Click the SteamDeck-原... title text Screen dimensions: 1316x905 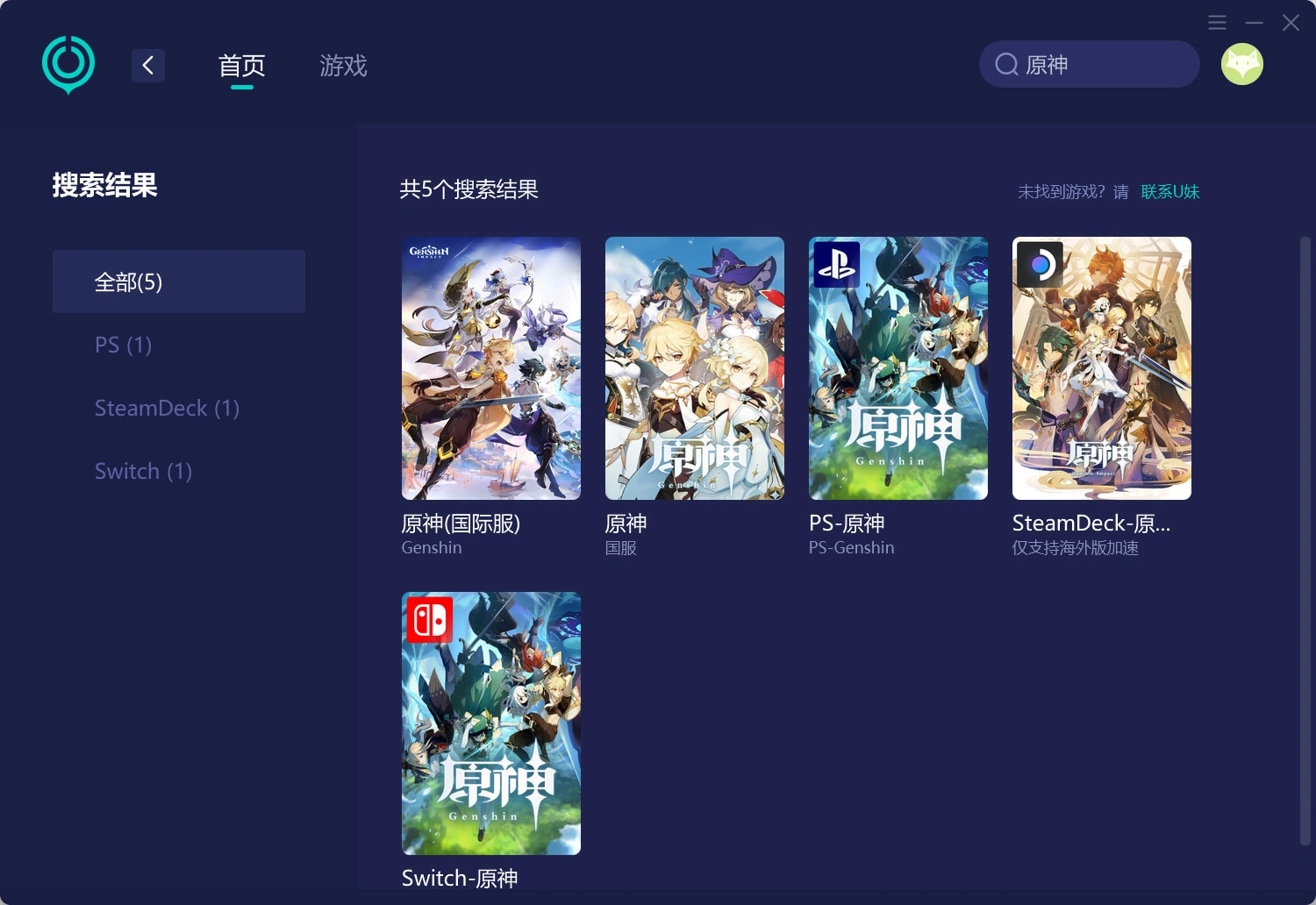click(1091, 524)
